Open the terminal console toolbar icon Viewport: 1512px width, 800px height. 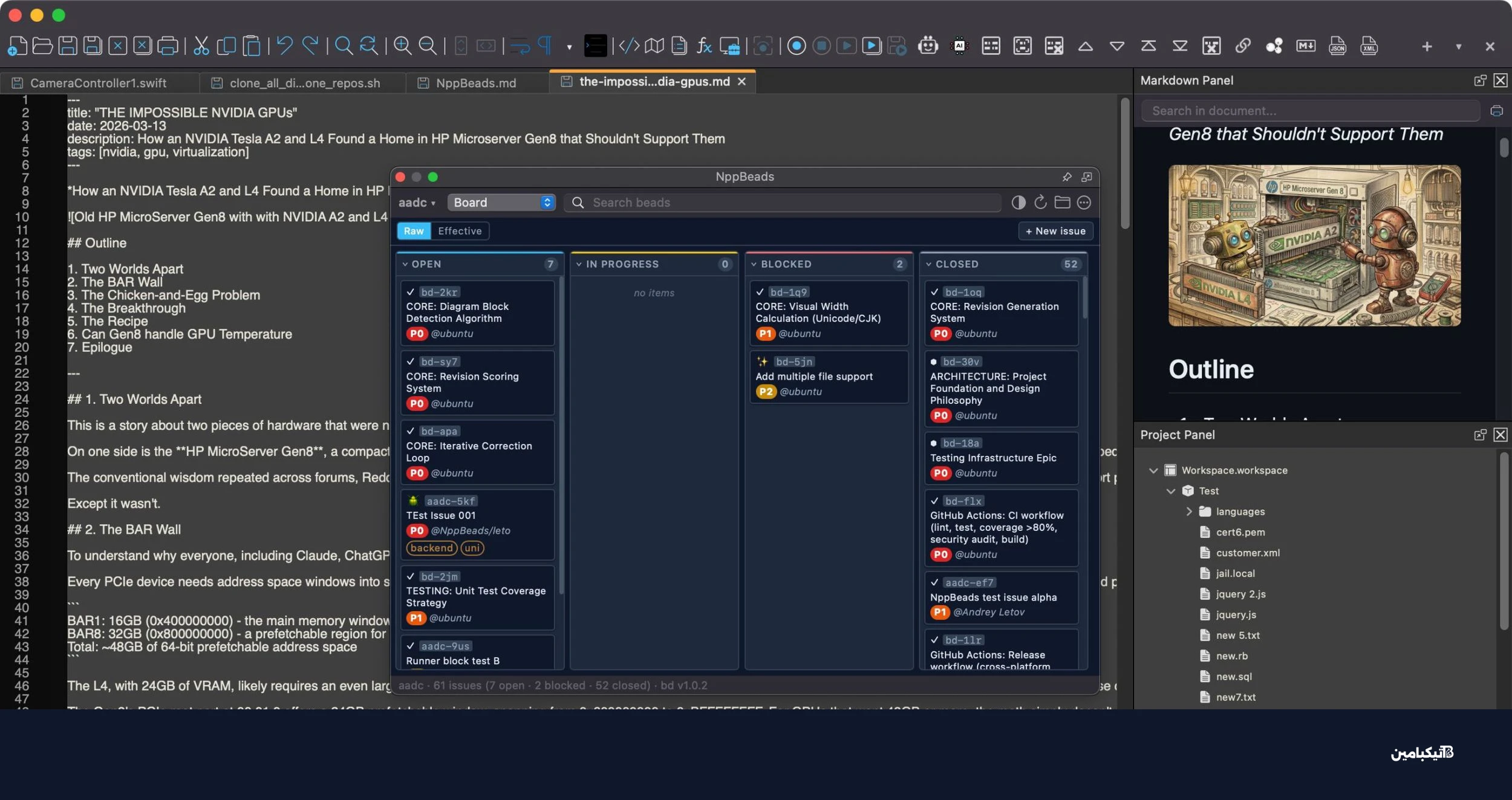click(595, 46)
